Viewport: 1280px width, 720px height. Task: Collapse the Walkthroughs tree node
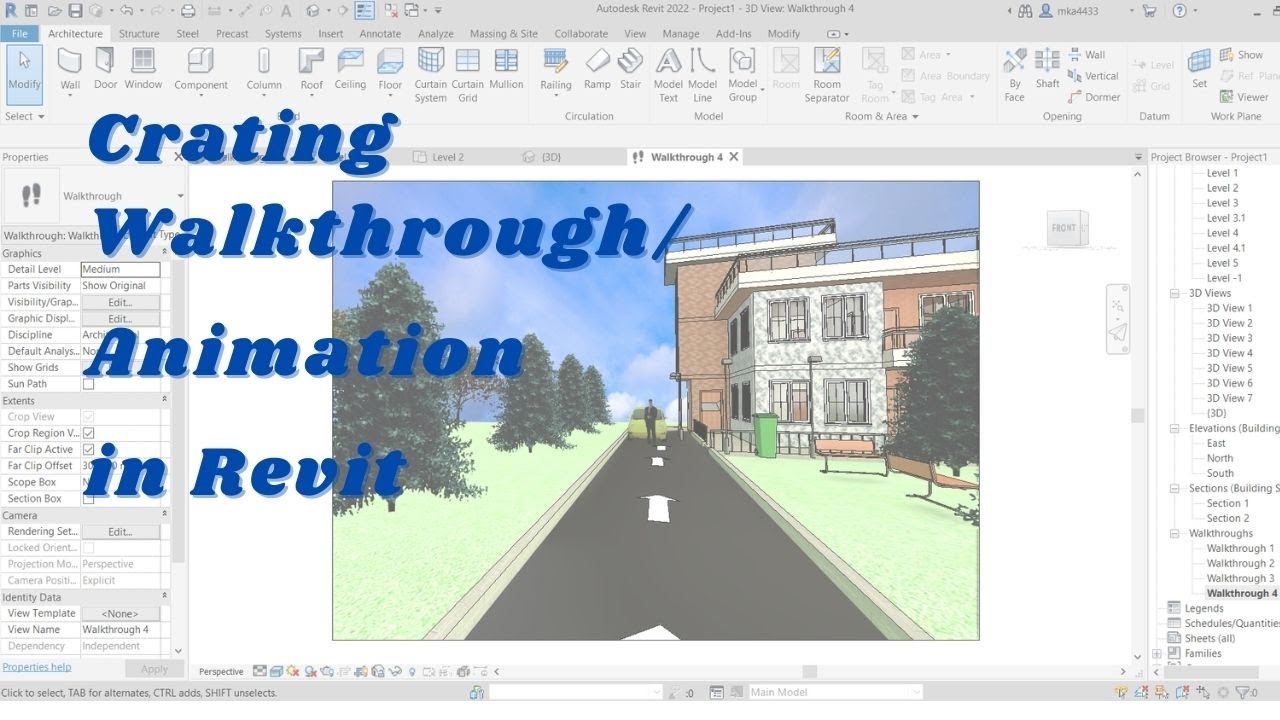coord(1174,533)
